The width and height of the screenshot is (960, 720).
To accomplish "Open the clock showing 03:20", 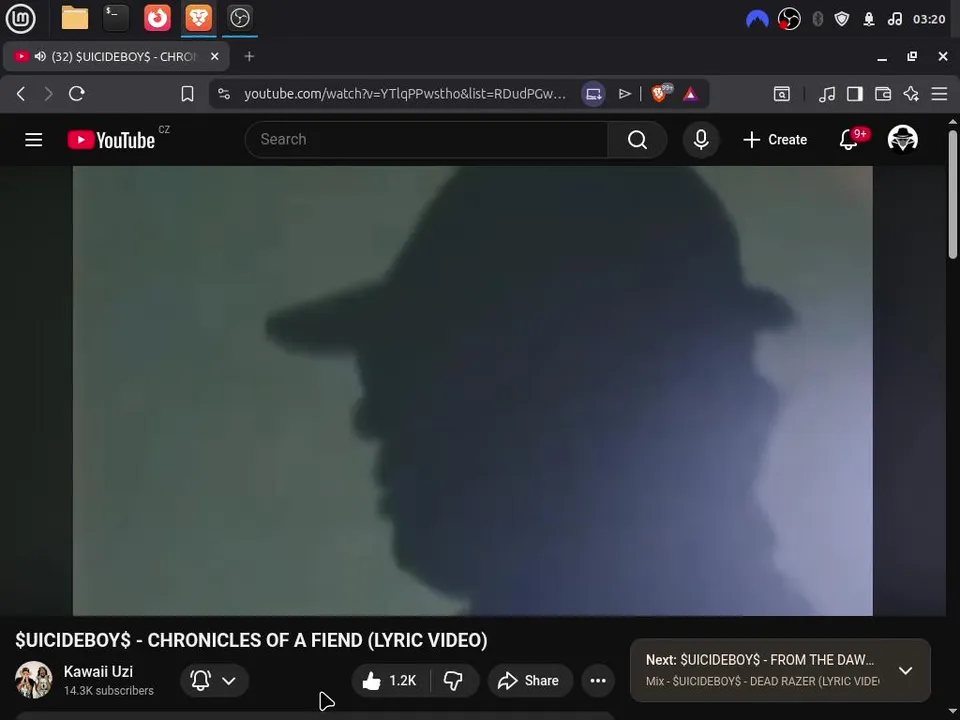I will 929,19.
